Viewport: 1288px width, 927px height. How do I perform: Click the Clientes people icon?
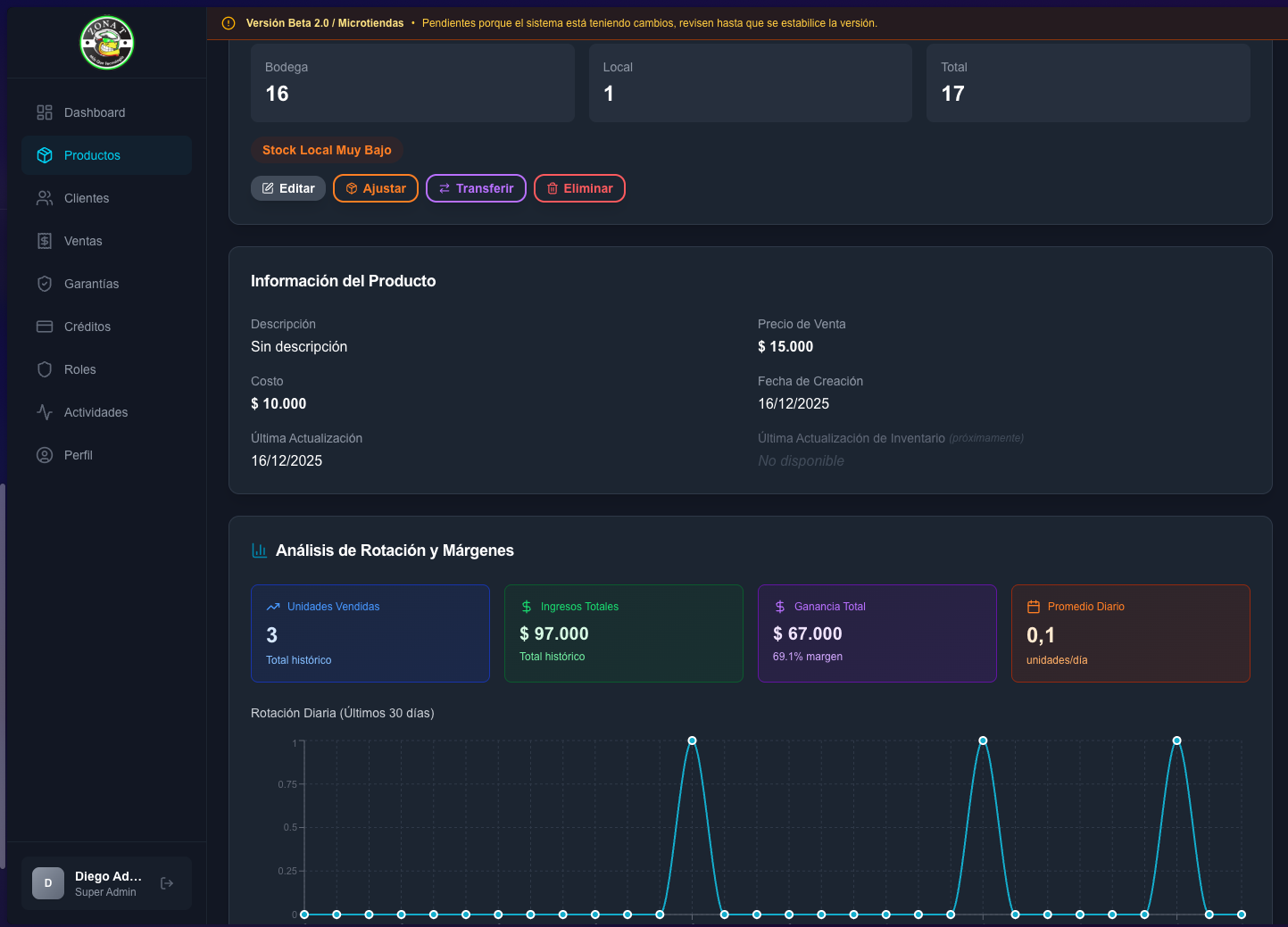(45, 198)
